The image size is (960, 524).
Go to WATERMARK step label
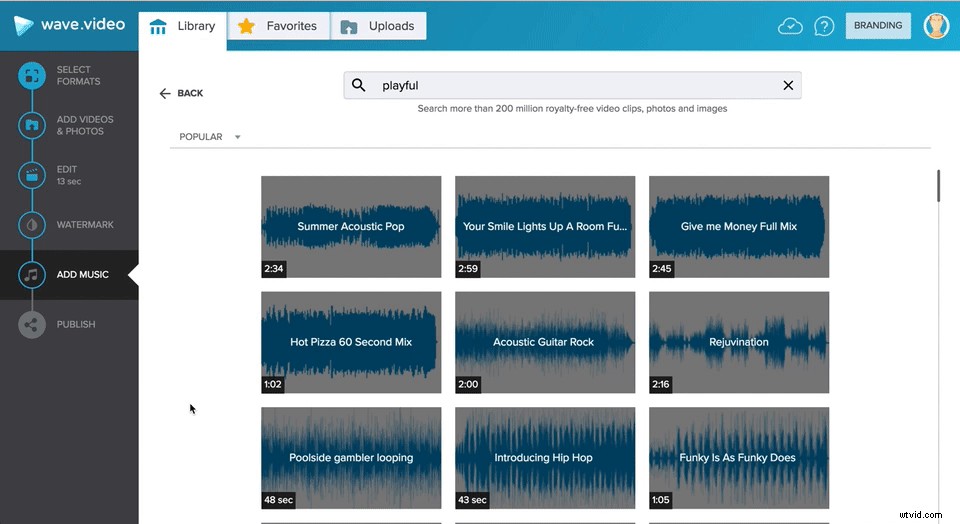85,225
